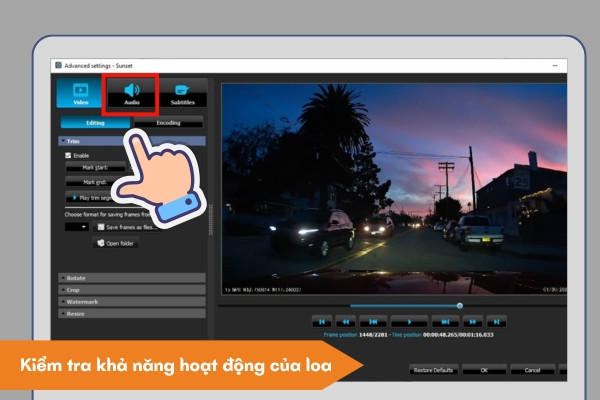Click the Restore Defaults button

[433, 370]
